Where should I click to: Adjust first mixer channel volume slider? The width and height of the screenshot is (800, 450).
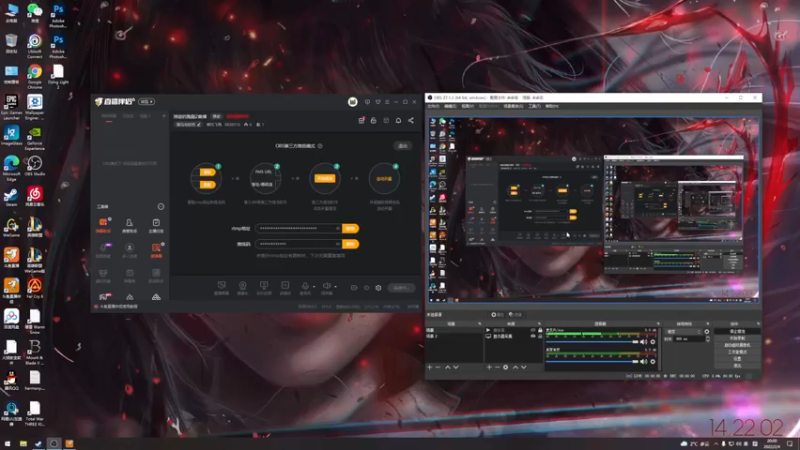pyautogui.click(x=592, y=342)
